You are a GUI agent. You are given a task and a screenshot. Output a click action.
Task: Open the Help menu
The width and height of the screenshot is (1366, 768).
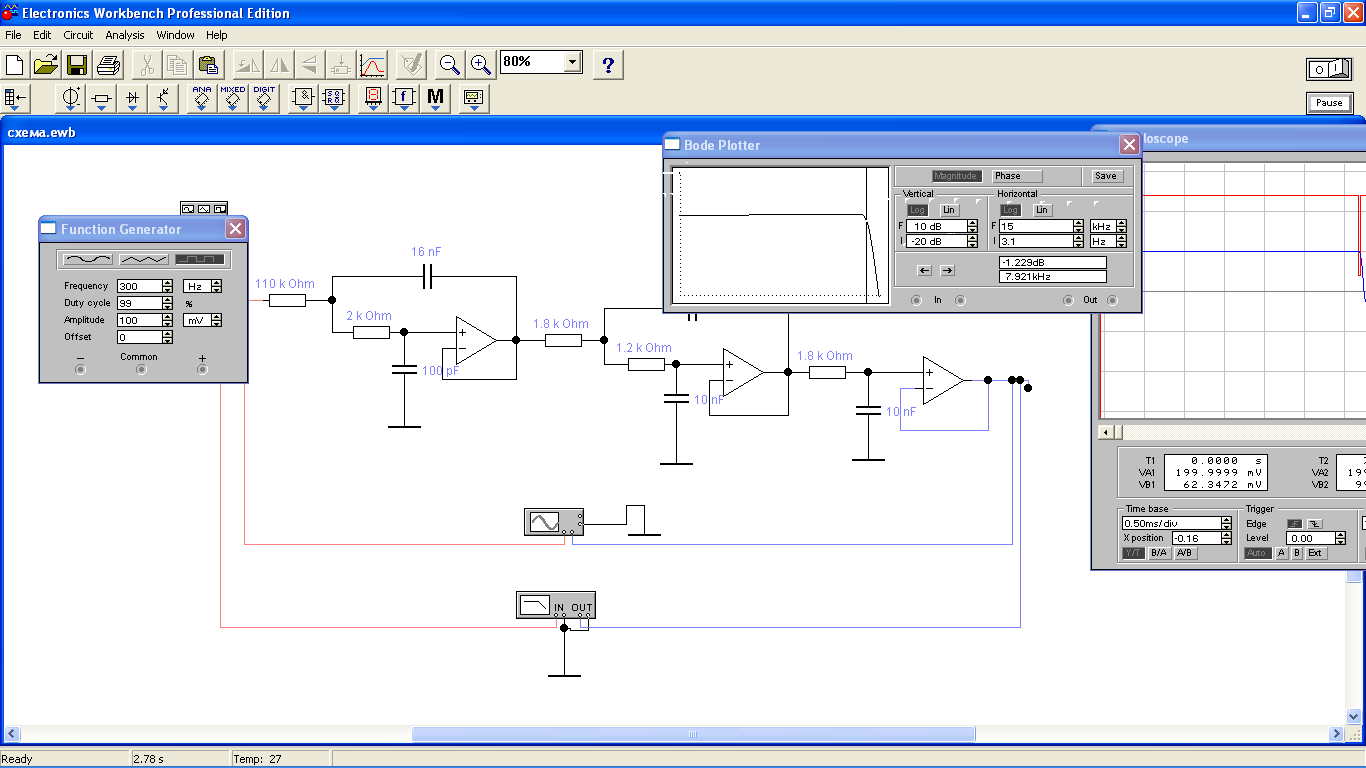[x=217, y=35]
